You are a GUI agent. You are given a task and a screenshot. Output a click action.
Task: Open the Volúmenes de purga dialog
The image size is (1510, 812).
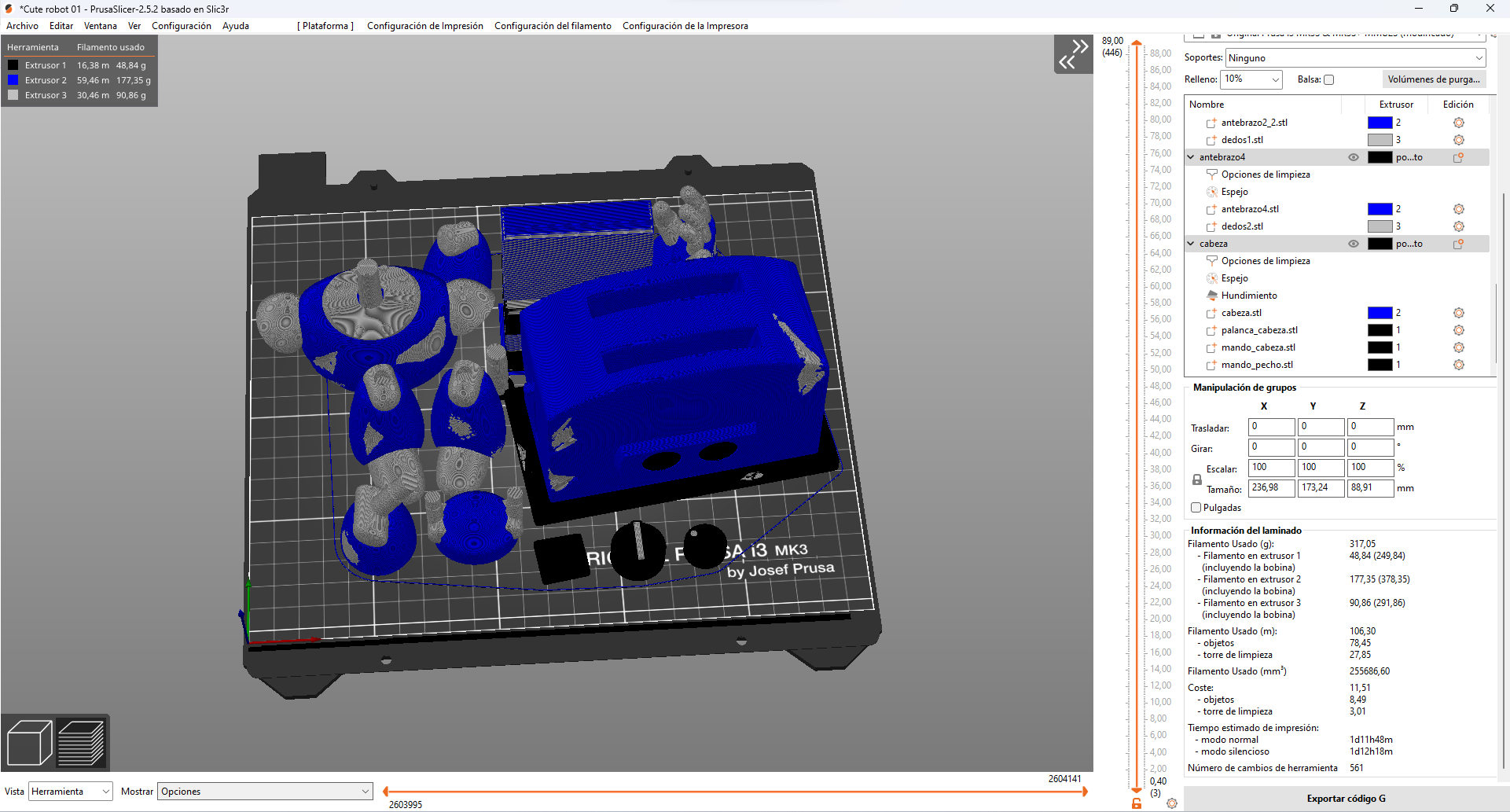click(x=1434, y=79)
